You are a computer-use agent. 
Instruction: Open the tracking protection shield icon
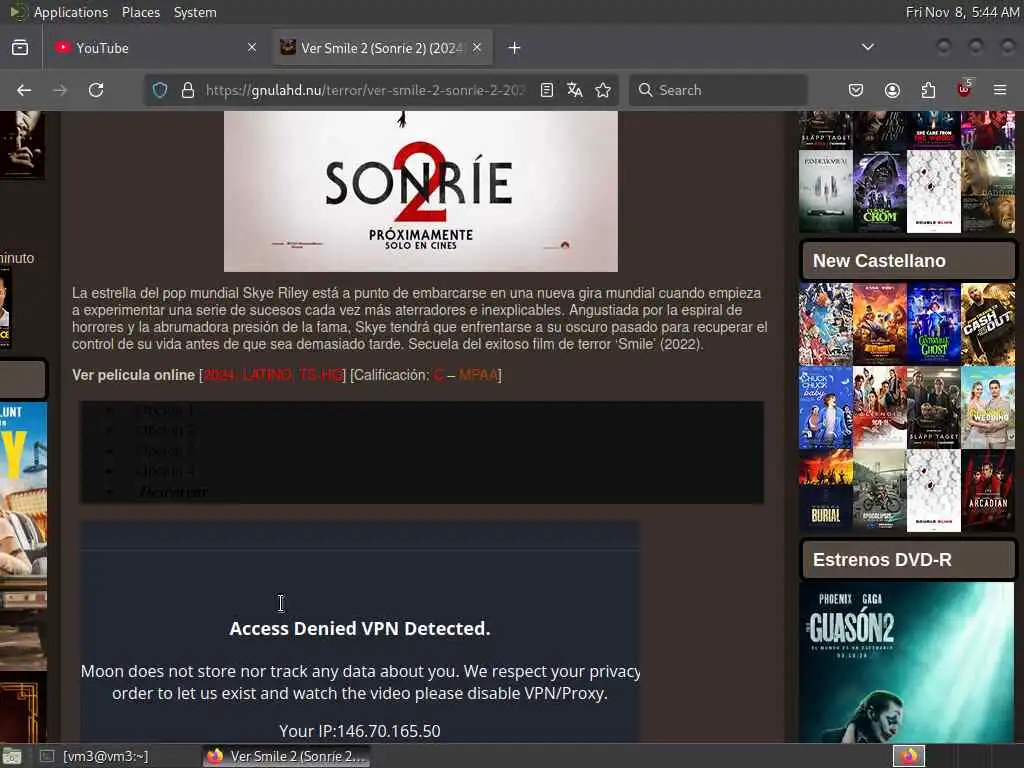[x=160, y=90]
